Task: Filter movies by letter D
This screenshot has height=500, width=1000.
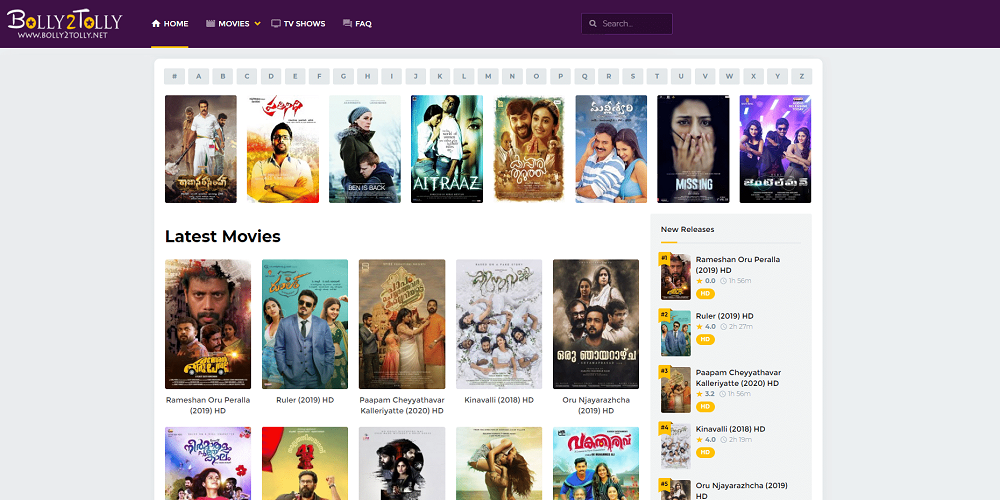Action: coord(271,77)
